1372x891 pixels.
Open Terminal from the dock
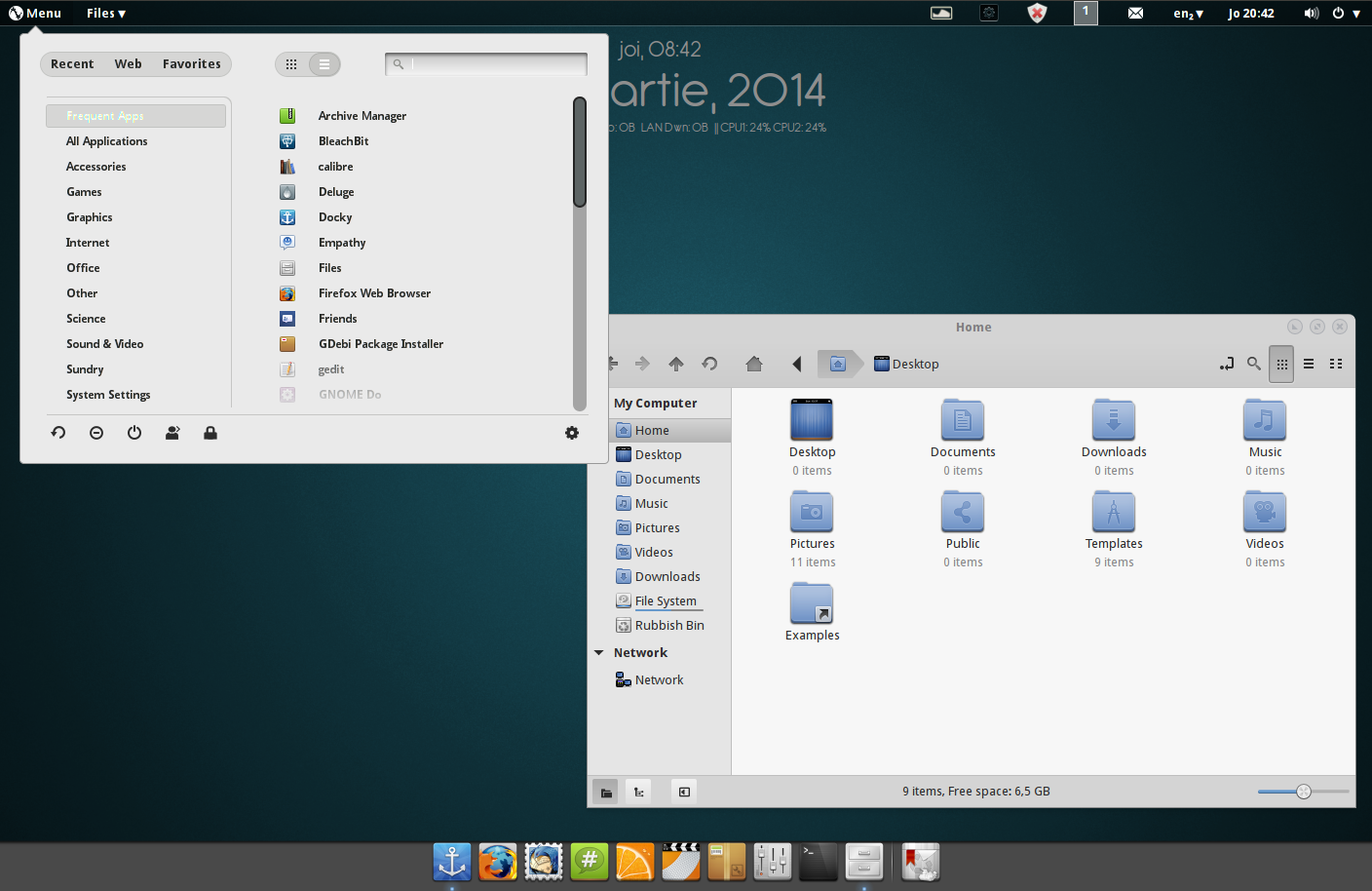[x=818, y=862]
